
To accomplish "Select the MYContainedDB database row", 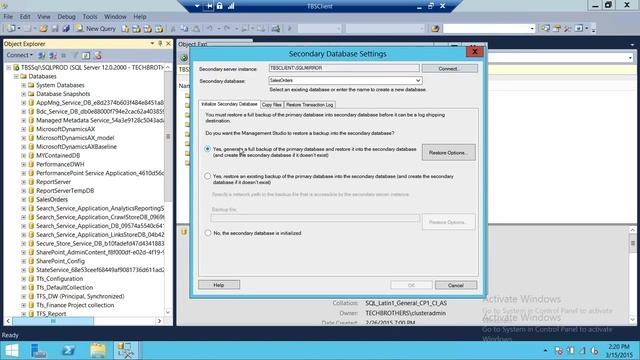I will click(58, 156).
